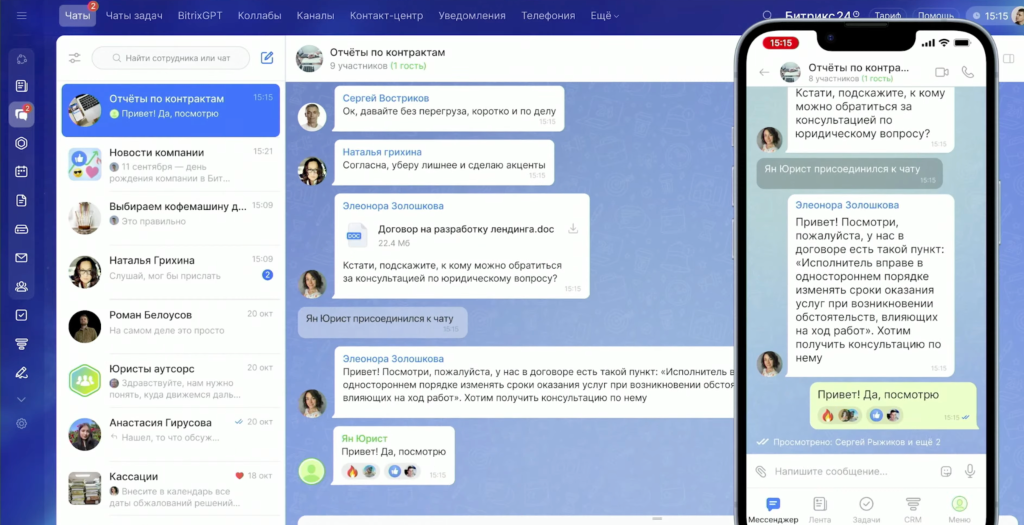Open the phone's Задачи bottom tab

(x=866, y=509)
